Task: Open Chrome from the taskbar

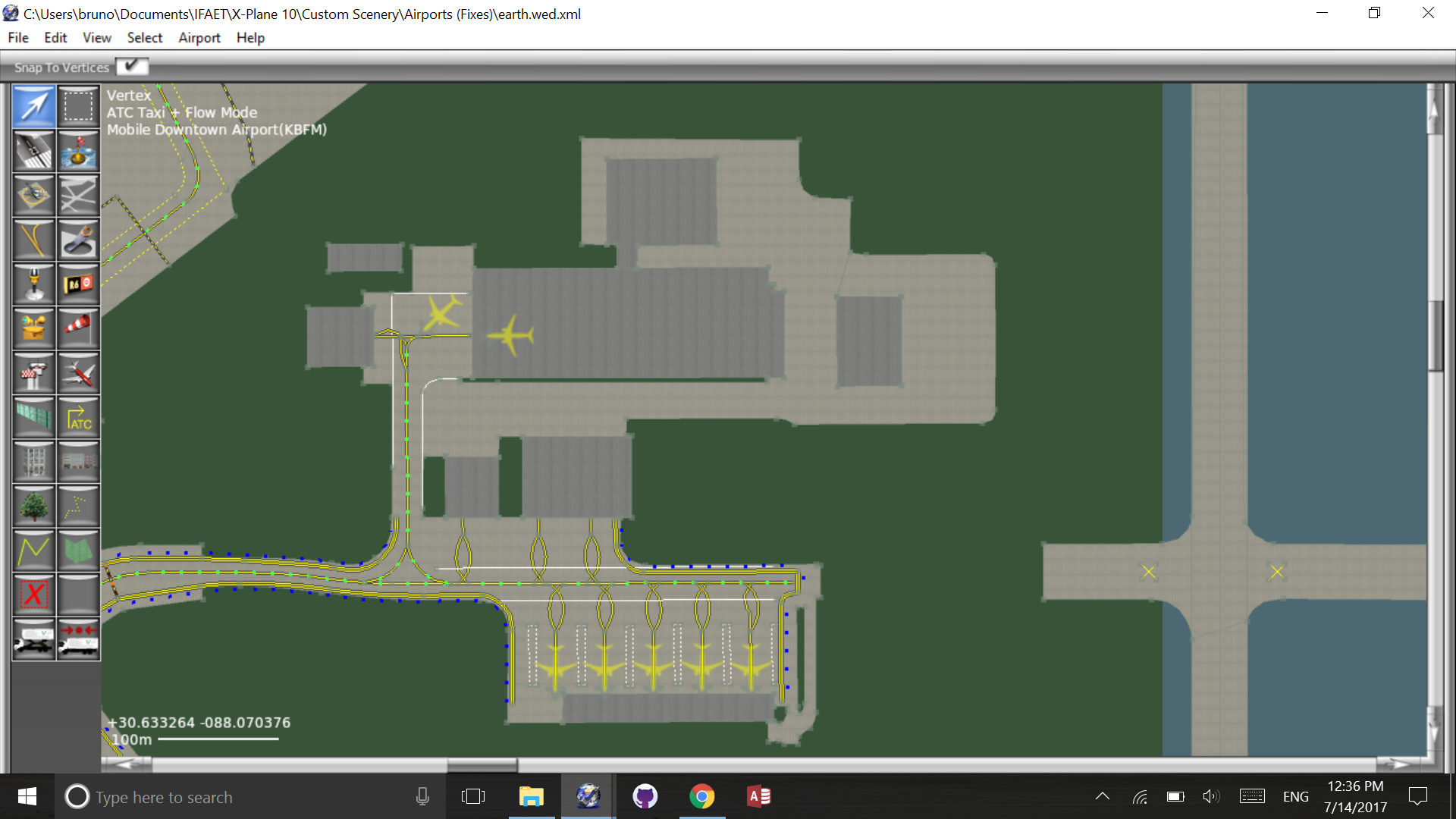Action: 701,796
